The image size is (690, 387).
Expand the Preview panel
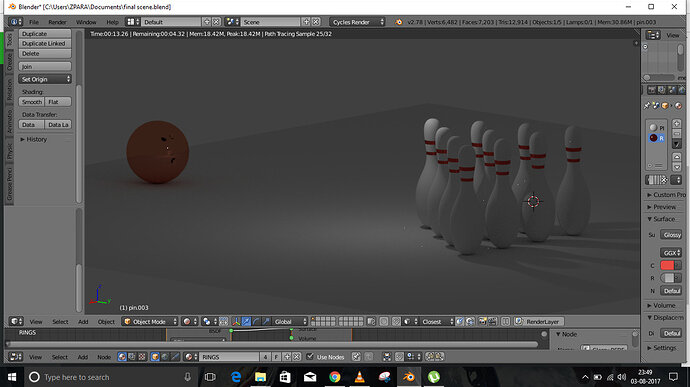pyautogui.click(x=661, y=206)
